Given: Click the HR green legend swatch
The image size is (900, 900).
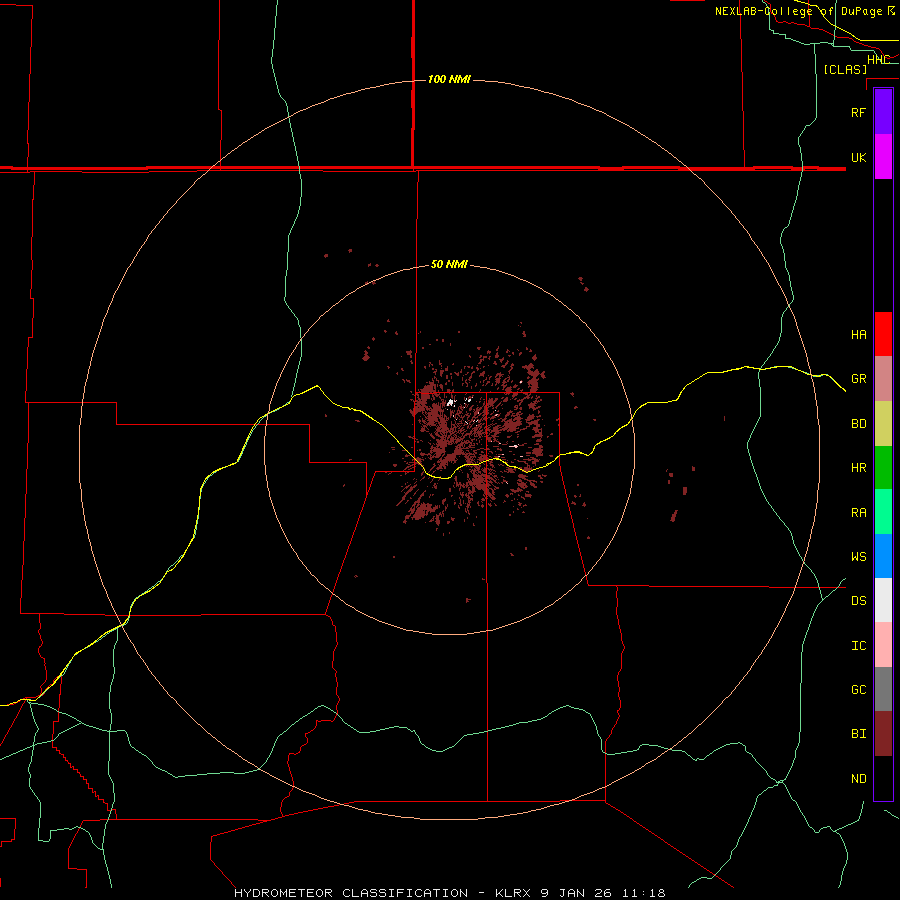Looking at the screenshot, I should 883,468.
